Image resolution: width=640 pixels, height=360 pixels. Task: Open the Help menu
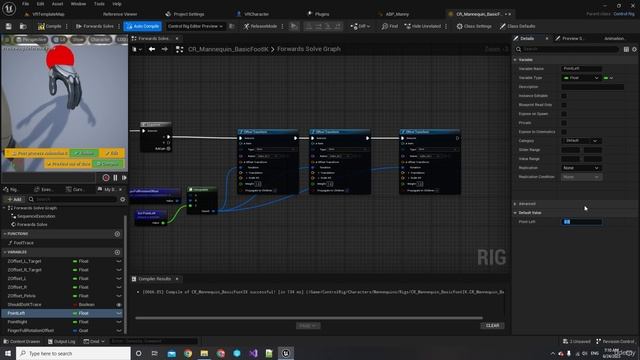coord(117,4)
